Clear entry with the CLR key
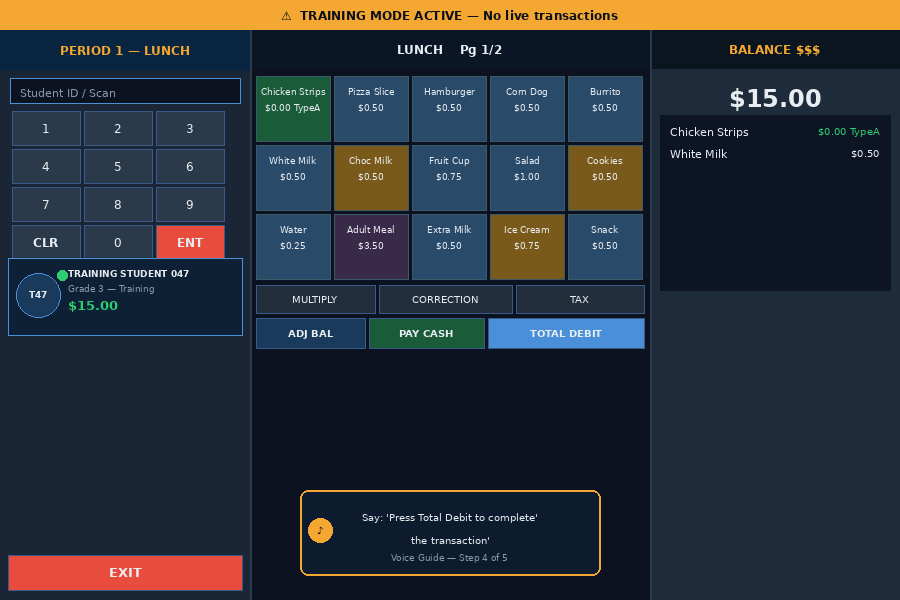This screenshot has height=600, width=900. click(x=46, y=242)
